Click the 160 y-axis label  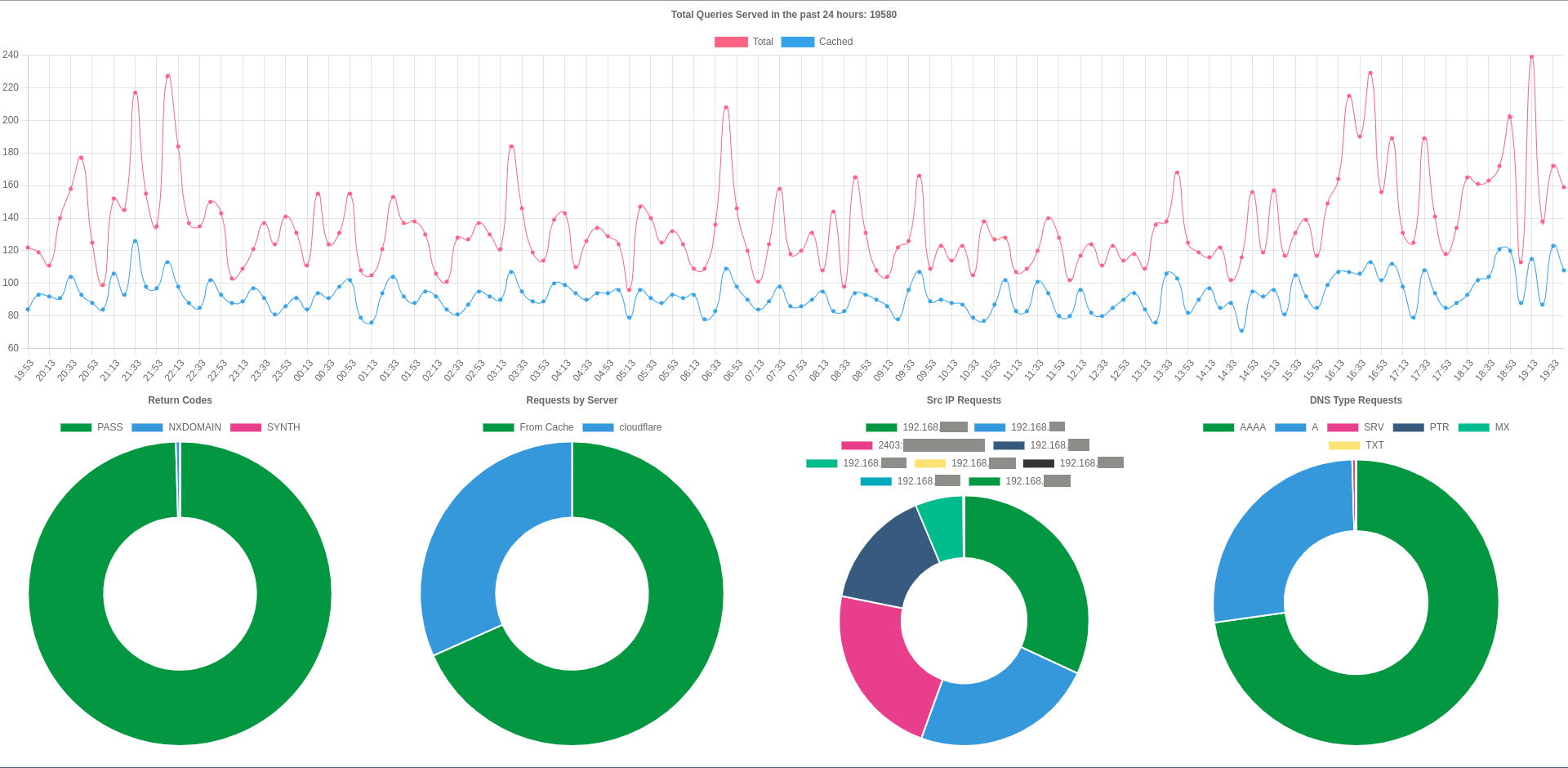(x=11, y=185)
